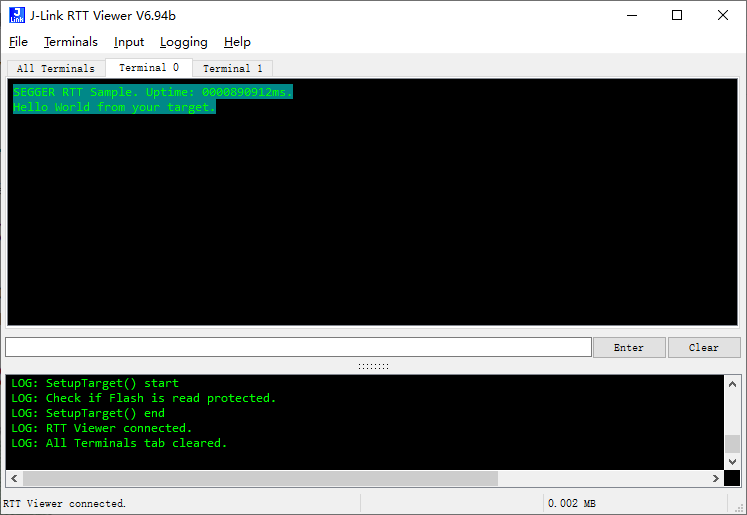
Task: Click the J-Link application icon in title bar
Action: tap(17, 15)
